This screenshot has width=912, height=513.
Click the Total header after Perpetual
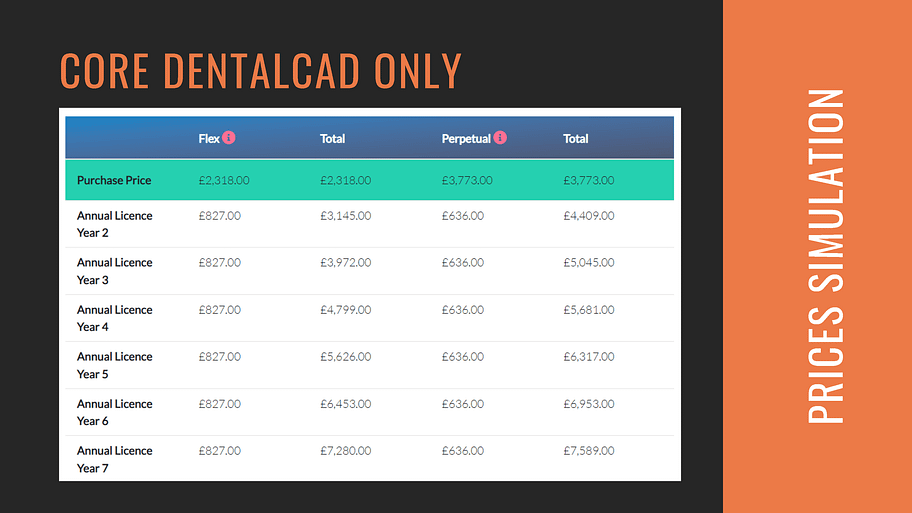(x=575, y=138)
